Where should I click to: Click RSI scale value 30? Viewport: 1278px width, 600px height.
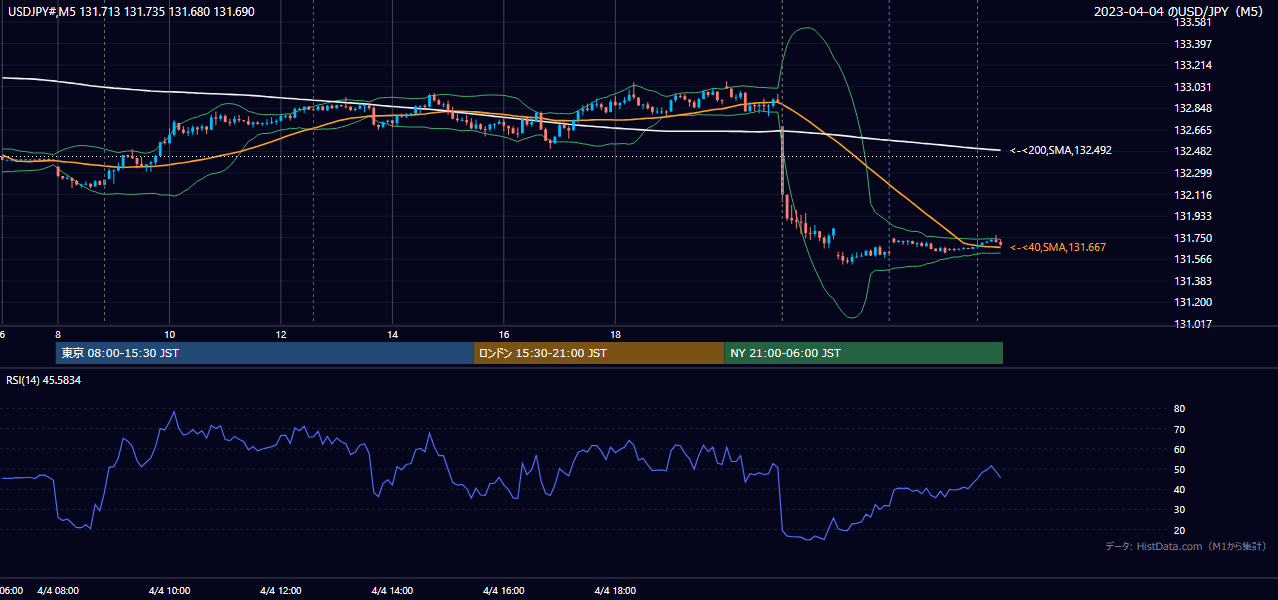pyautogui.click(x=1180, y=510)
